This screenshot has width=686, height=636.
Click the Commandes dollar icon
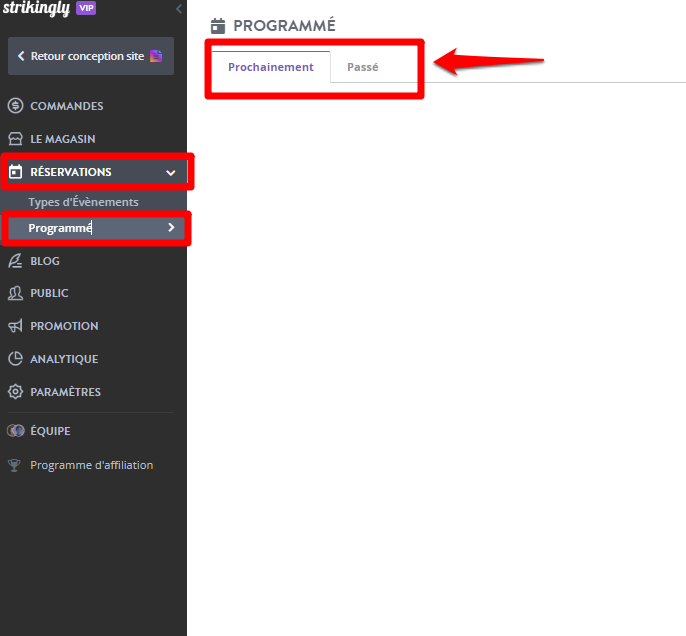(15, 106)
